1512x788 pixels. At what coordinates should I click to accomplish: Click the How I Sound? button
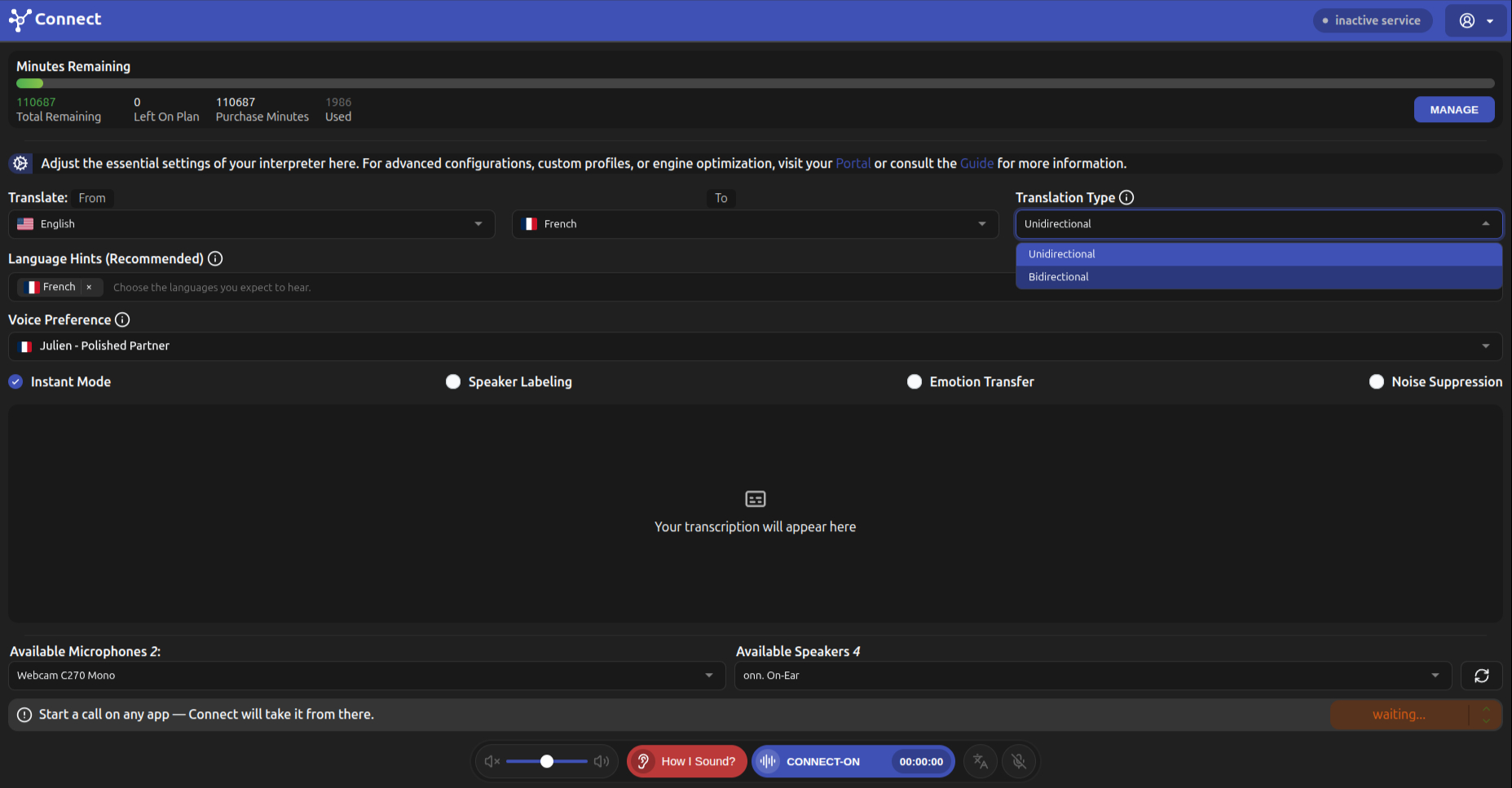[687, 761]
